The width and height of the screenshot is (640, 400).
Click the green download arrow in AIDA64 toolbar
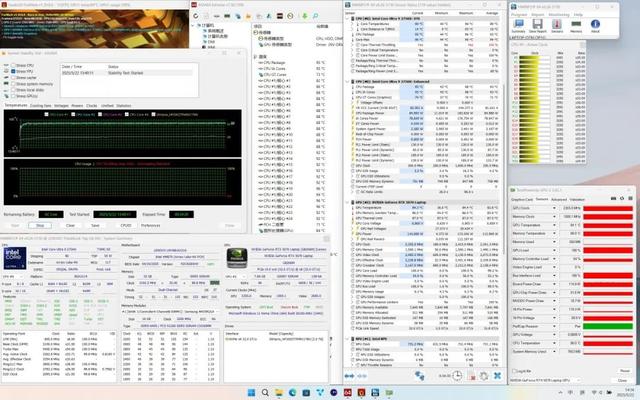tap(304, 16)
